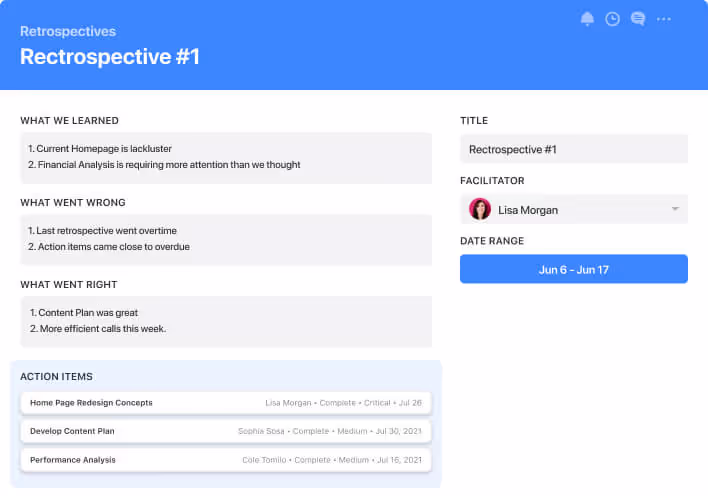Screen dimensions: 708x496
Task: Select 'Action items came close to overdue' line
Action: [x=108, y=247]
